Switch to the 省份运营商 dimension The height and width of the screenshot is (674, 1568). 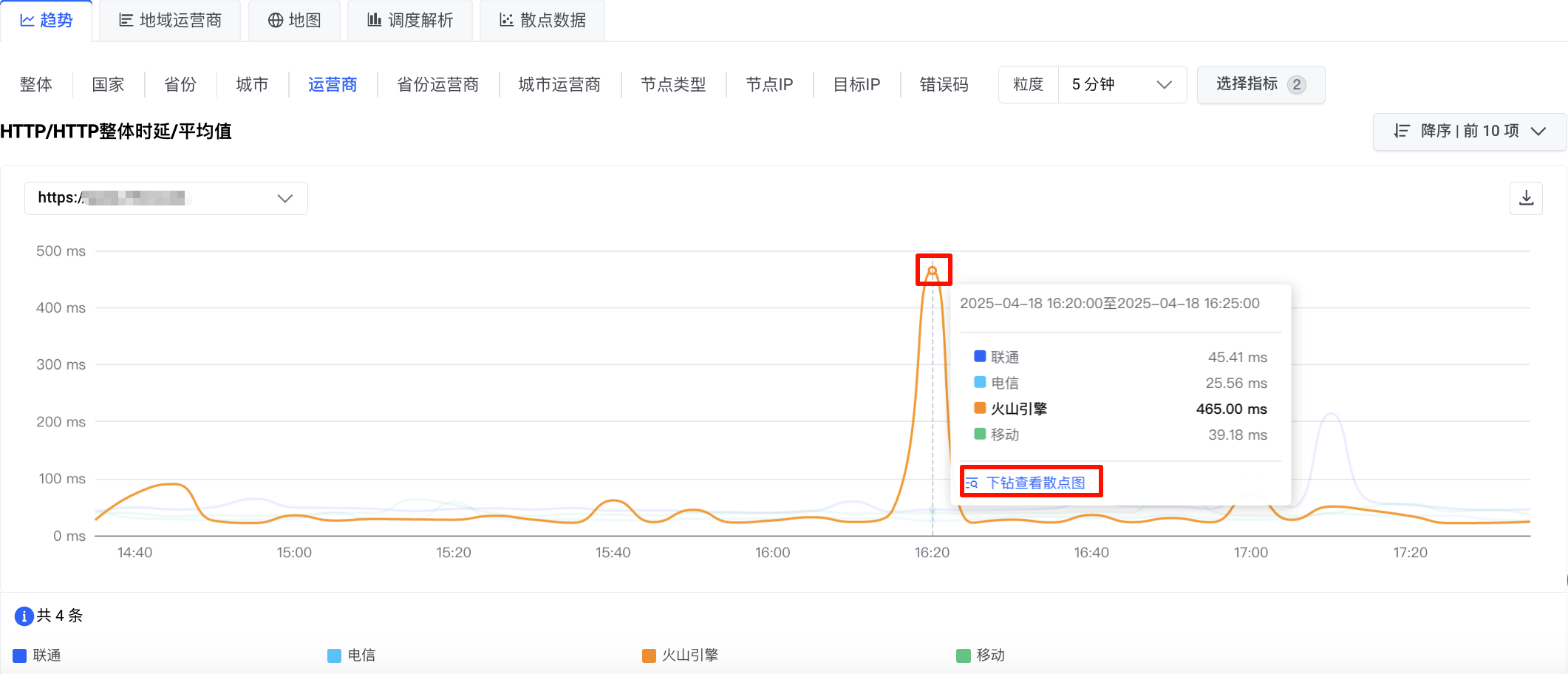point(437,85)
